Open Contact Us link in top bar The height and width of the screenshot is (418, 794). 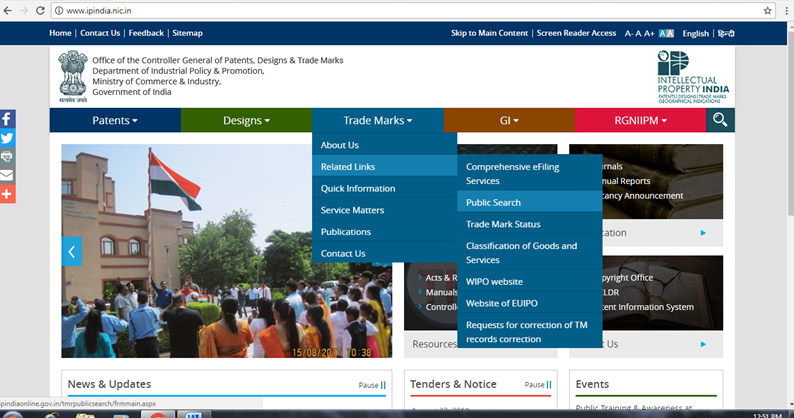[100, 33]
